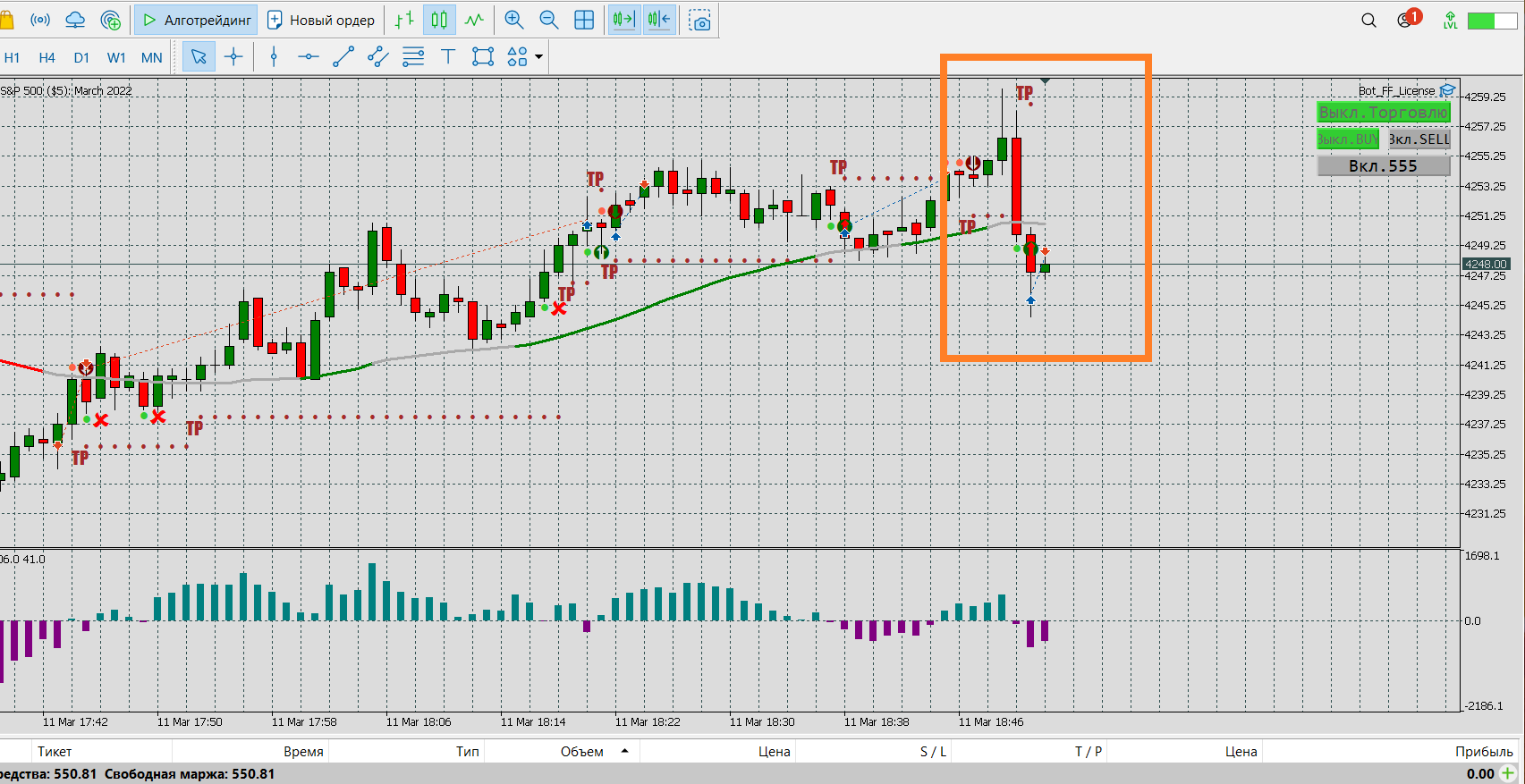Open the search magnifier in the top right

click(1368, 20)
